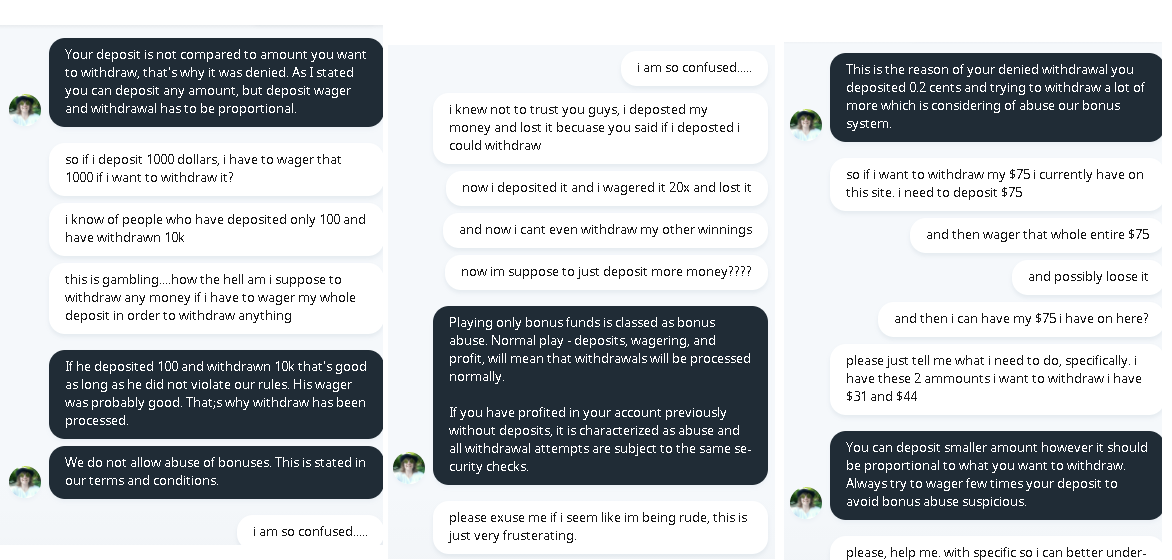This screenshot has height=560, width=1172.
Task: Select "cant even withdraw my other winnings" bubble
Action: [x=605, y=230]
